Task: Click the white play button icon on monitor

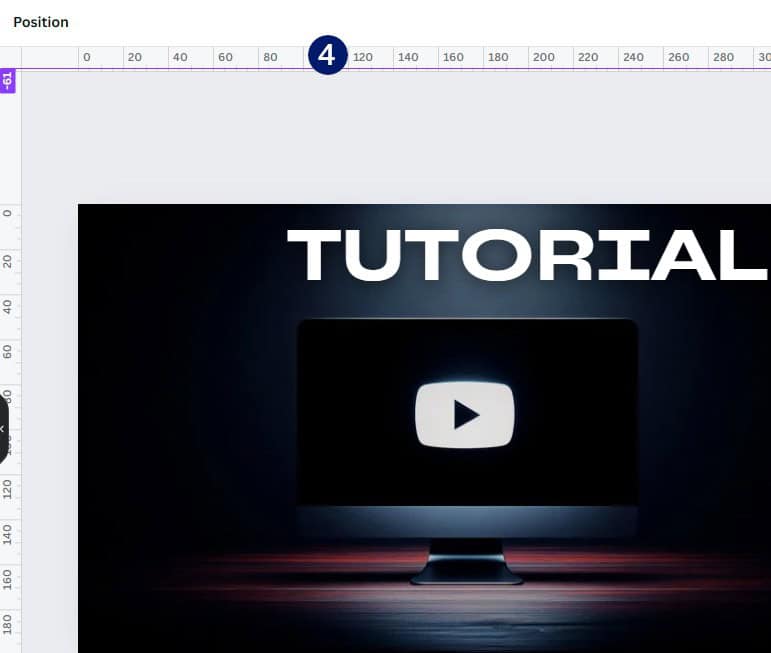Action: [465, 415]
